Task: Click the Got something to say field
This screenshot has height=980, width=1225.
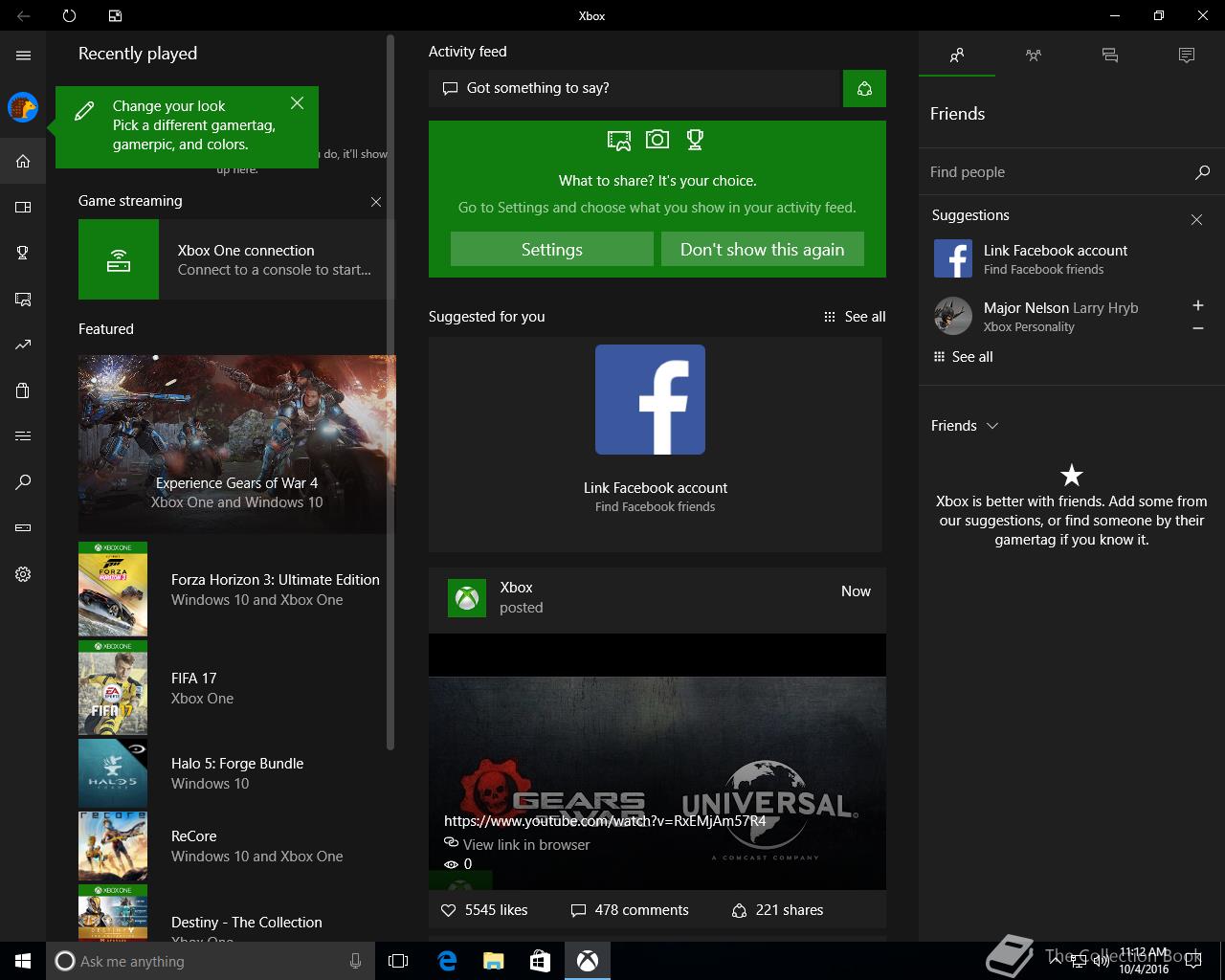Action: [x=634, y=88]
